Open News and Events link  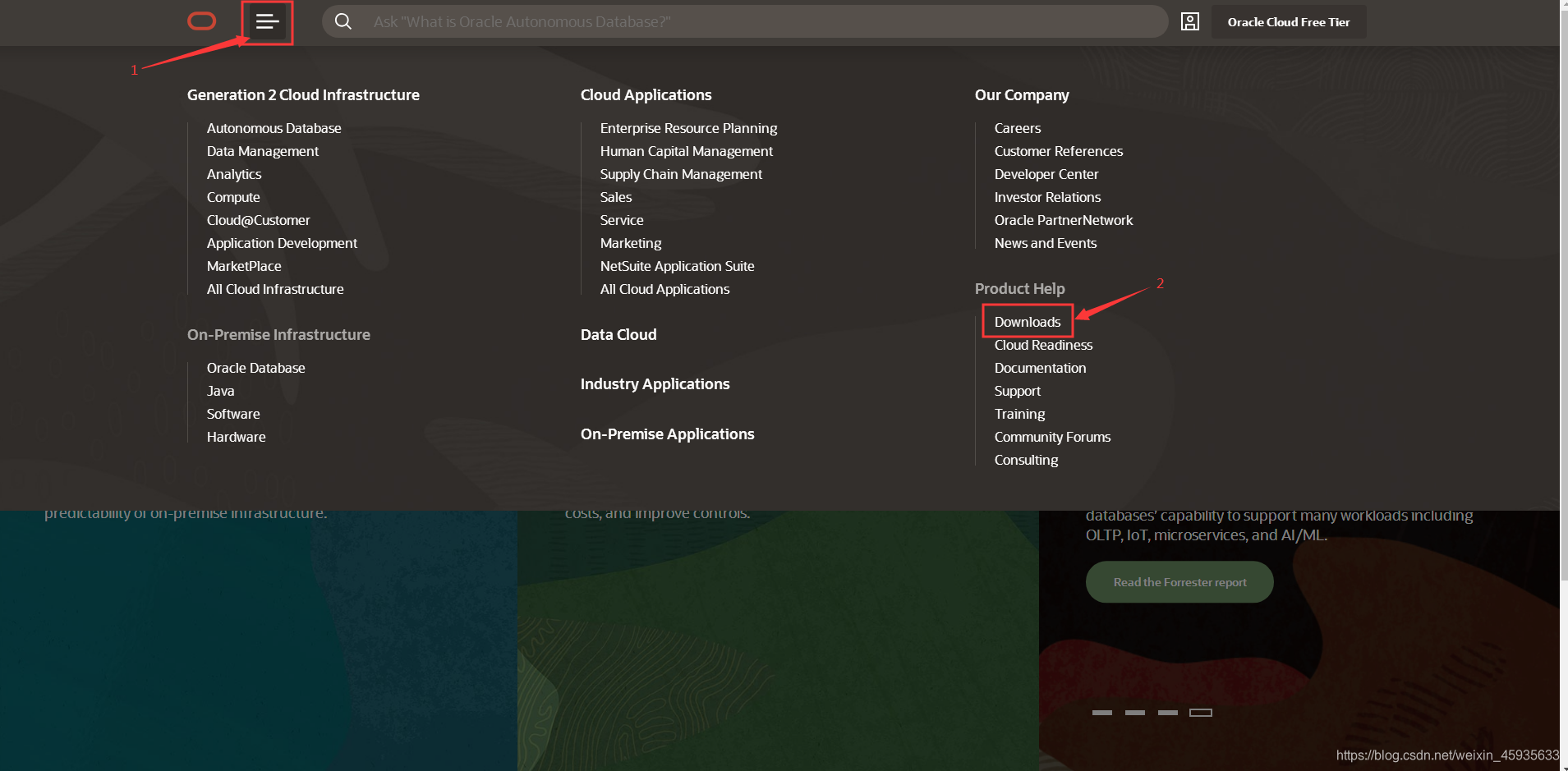[x=1045, y=243]
